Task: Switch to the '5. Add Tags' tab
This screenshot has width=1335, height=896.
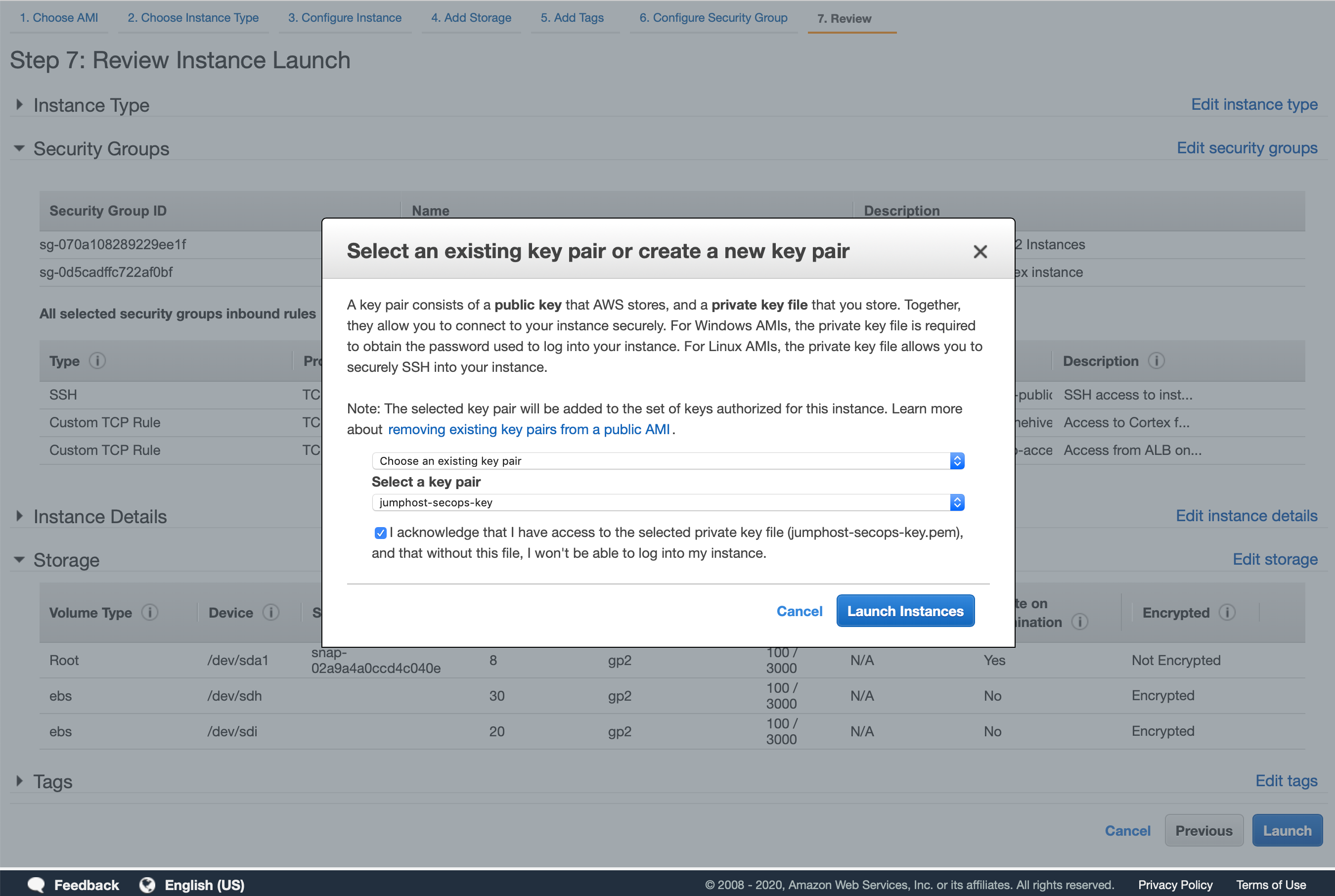Action: (573, 18)
